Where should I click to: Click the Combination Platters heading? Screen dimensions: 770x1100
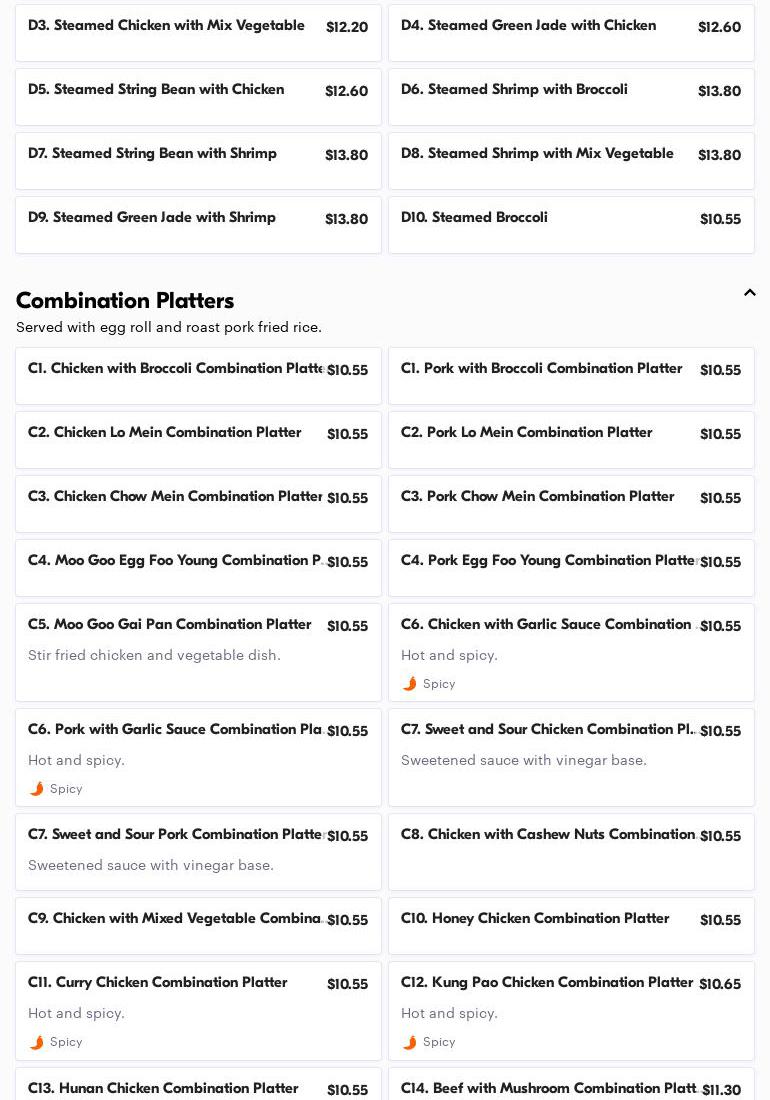pyautogui.click(x=125, y=300)
